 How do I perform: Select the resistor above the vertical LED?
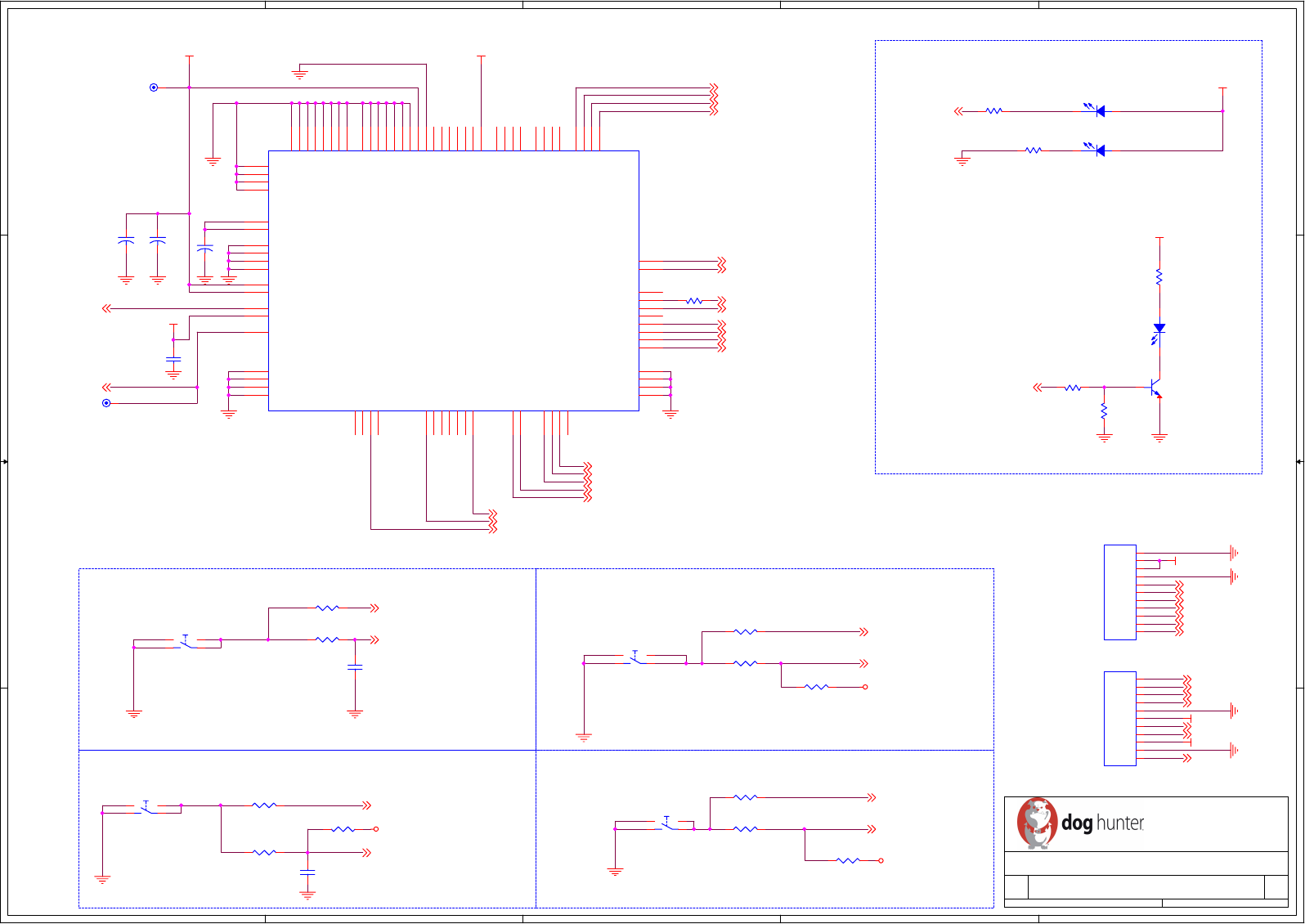click(1159, 277)
